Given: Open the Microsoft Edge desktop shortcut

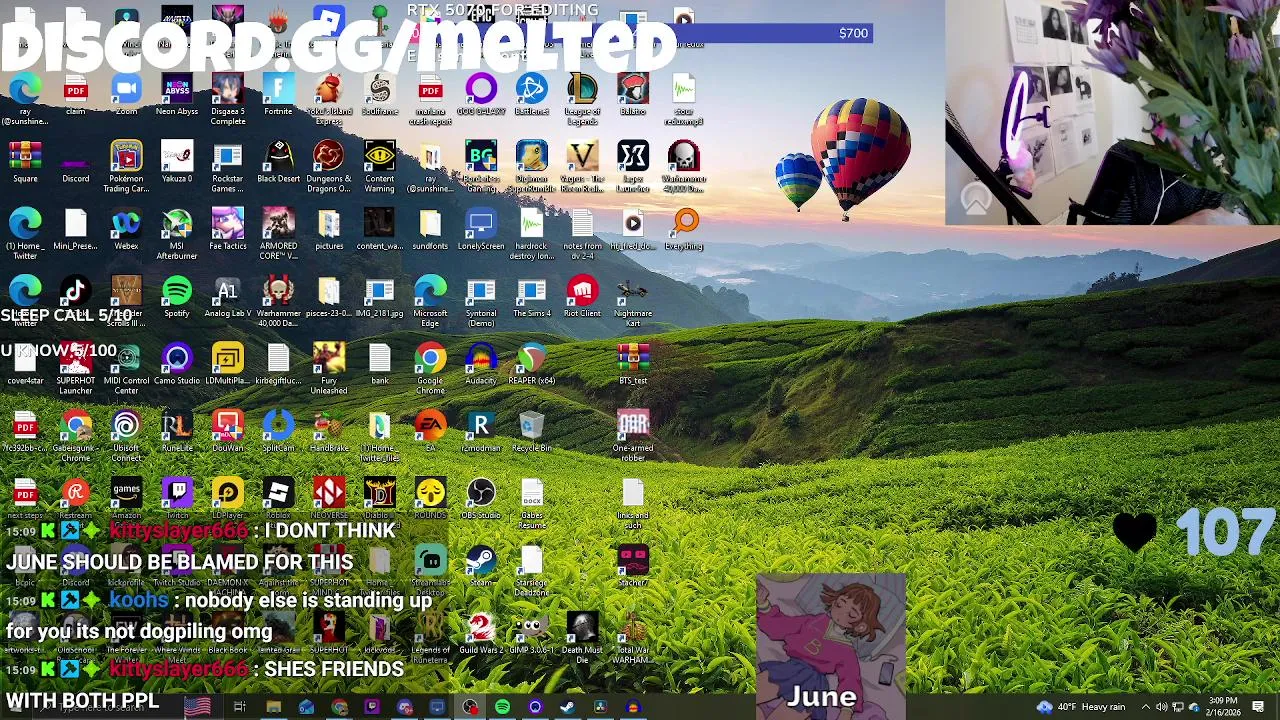Looking at the screenshot, I should (x=430, y=301).
